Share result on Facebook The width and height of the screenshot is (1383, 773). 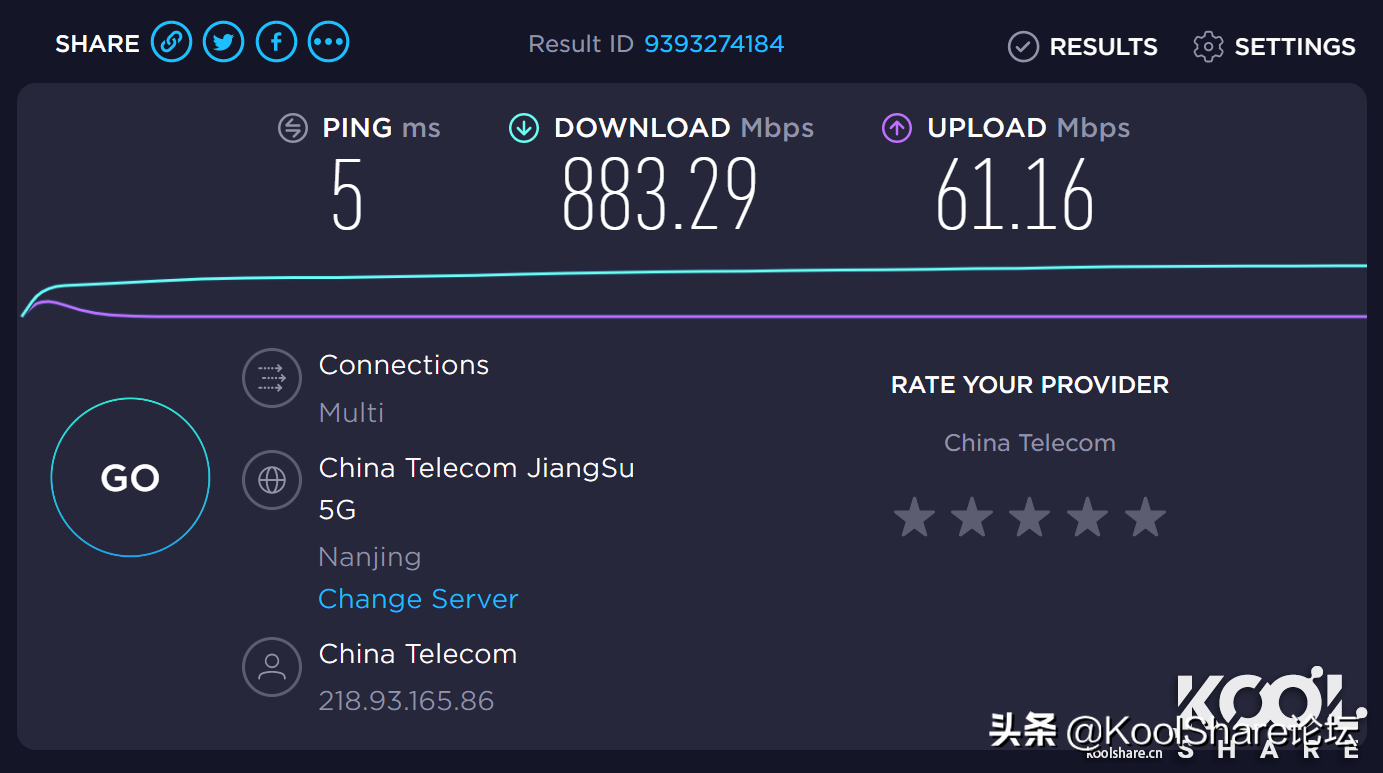tap(276, 43)
